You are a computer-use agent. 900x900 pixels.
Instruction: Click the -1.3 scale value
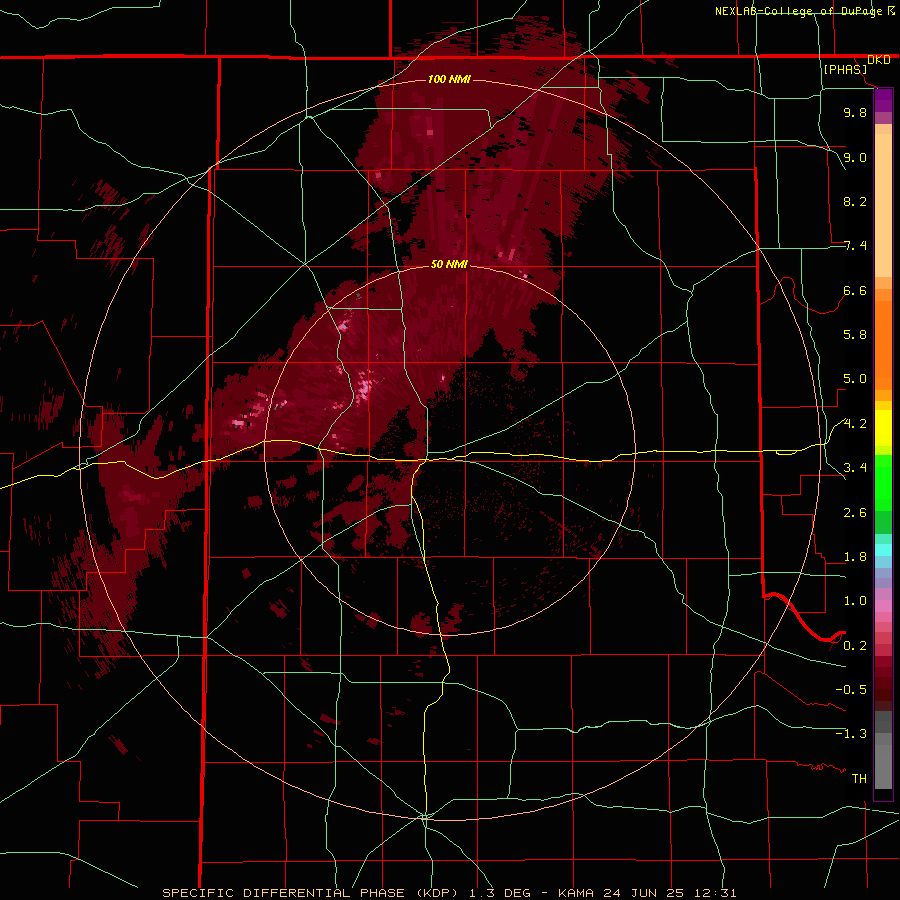tap(851, 734)
